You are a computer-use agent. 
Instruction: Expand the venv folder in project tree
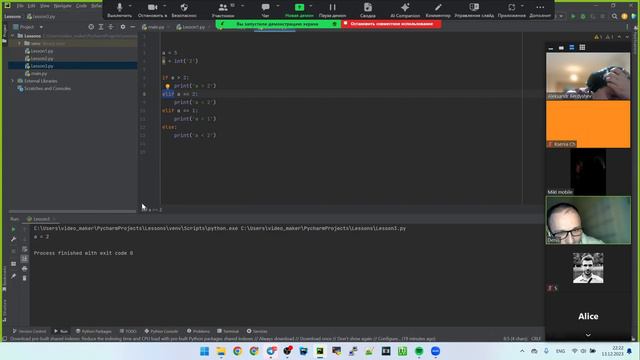[19, 43]
